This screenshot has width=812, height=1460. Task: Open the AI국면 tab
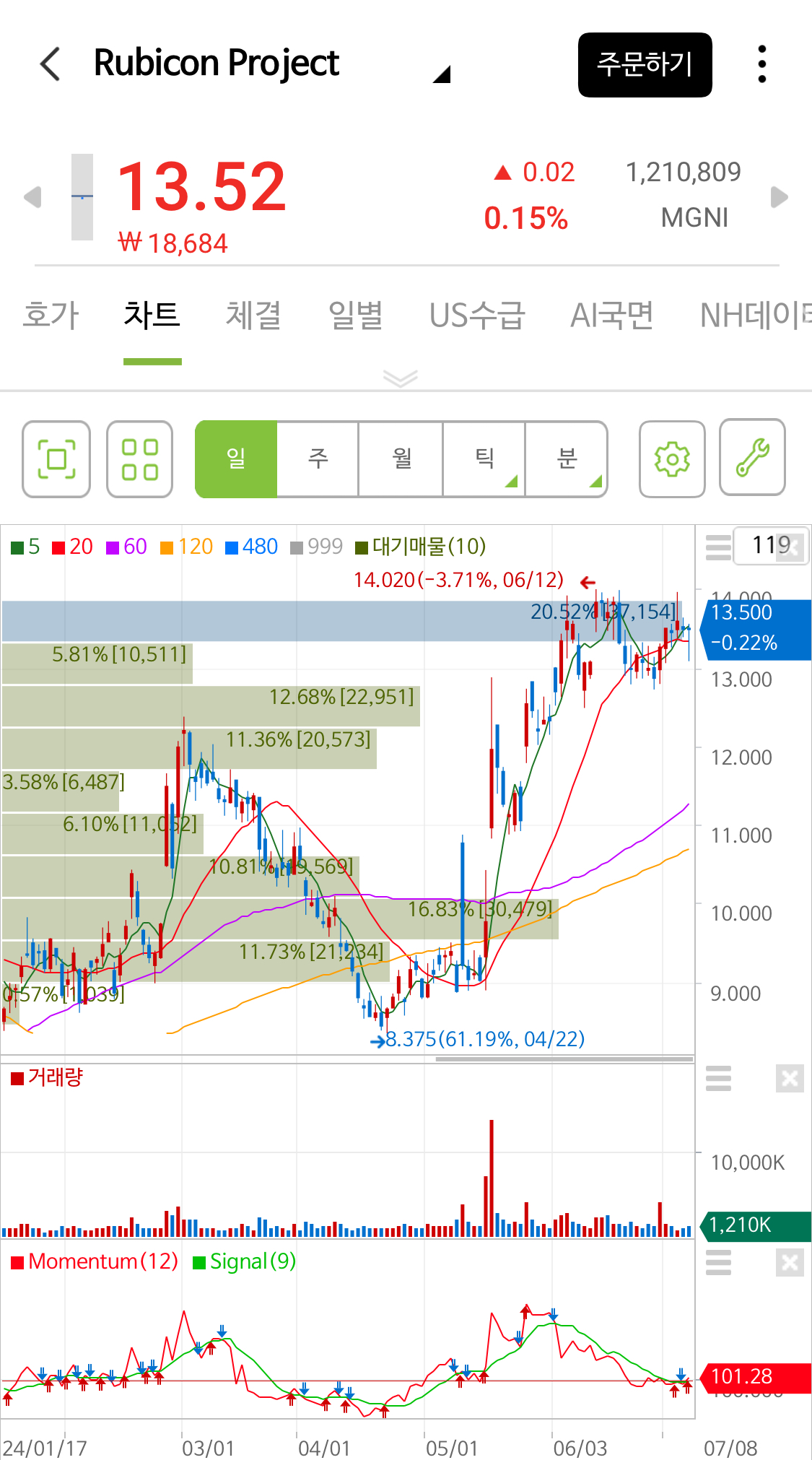coord(611,316)
